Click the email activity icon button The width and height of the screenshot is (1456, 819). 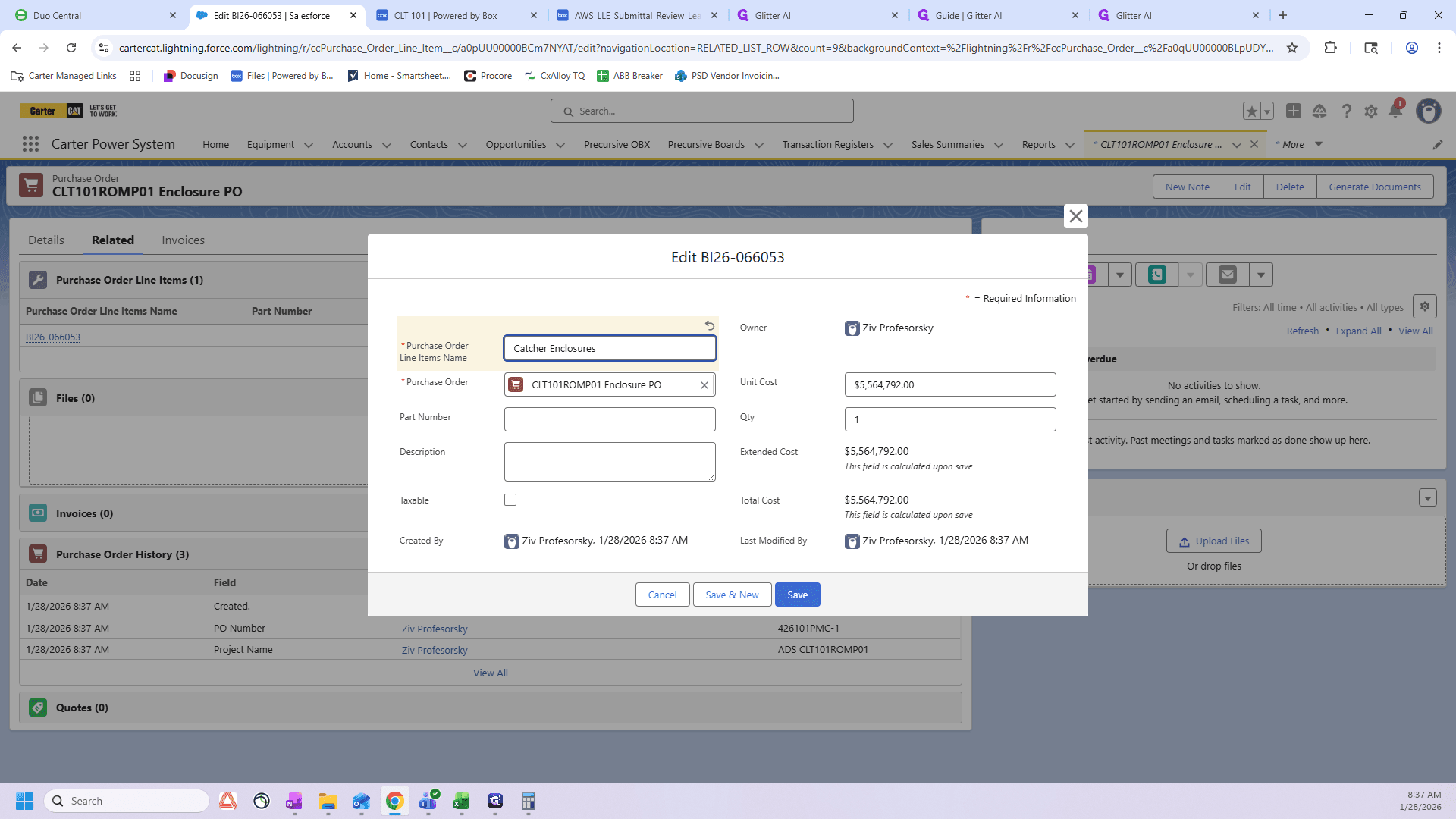pos(1228,275)
